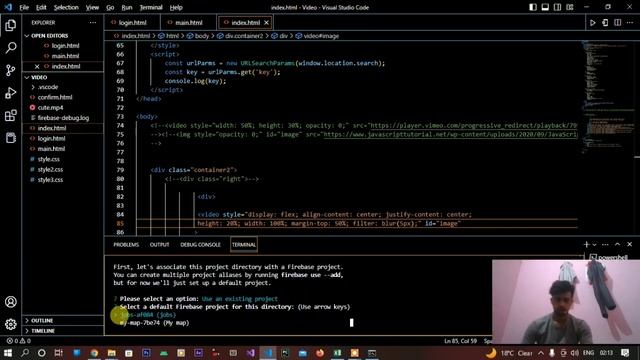Open the Accounts icon in activity bar

pyautogui.click(x=11, y=302)
